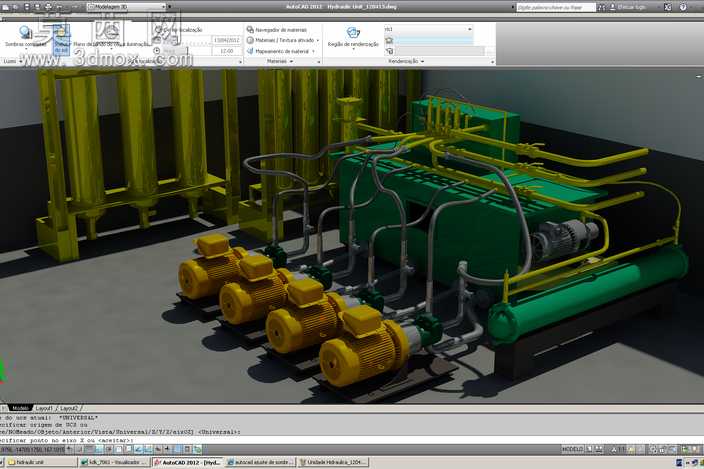Switch to the Layout1 tab
Viewport: 704px width, 469px height.
[x=44, y=408]
